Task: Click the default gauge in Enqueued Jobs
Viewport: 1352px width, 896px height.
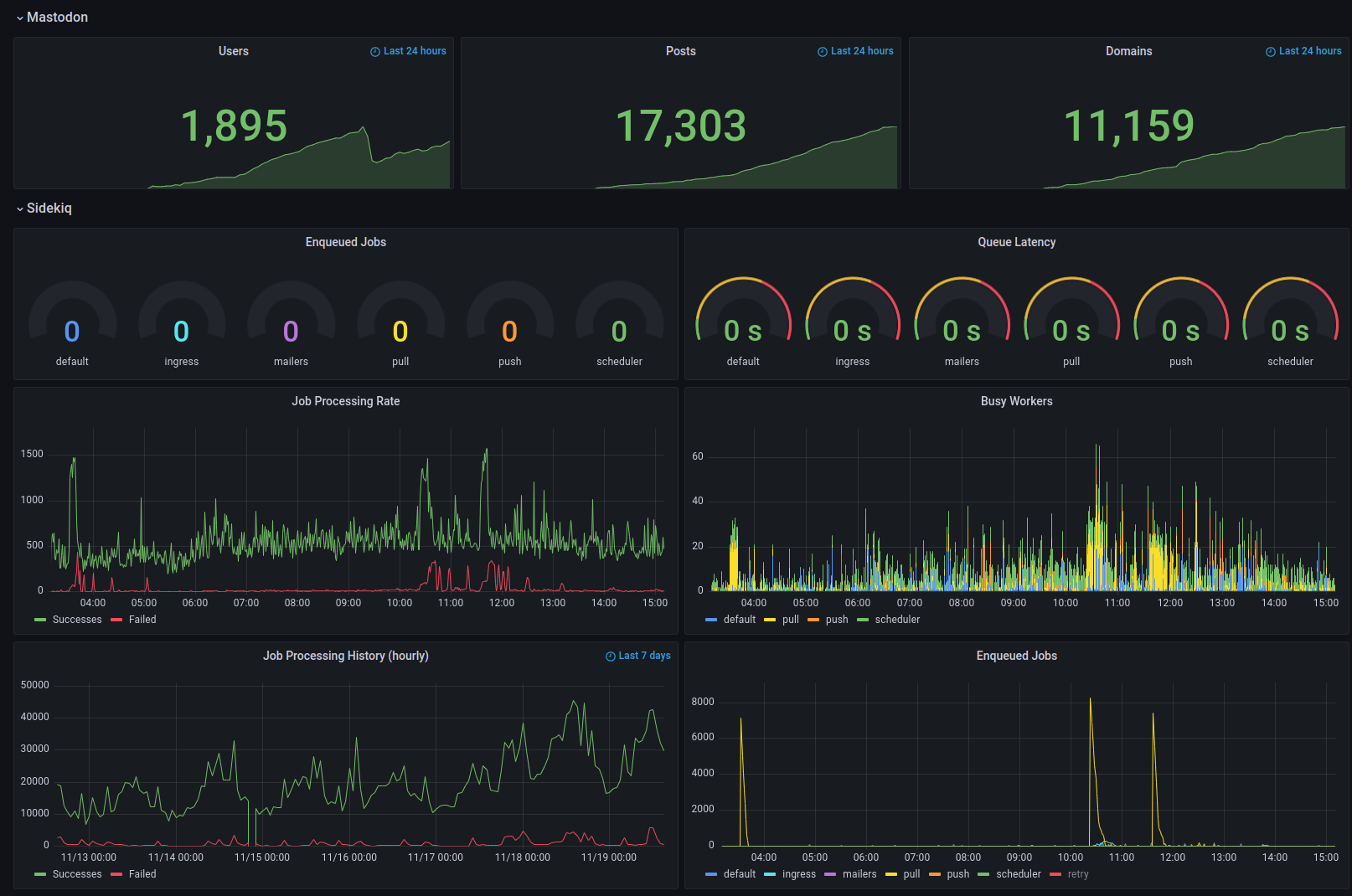Action: [x=72, y=322]
